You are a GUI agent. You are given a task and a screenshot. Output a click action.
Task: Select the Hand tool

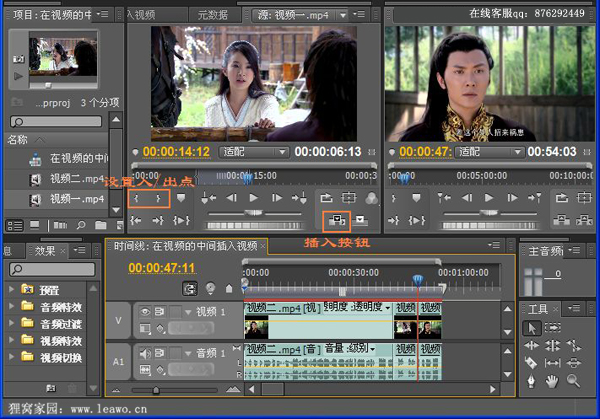pyautogui.click(x=552, y=381)
